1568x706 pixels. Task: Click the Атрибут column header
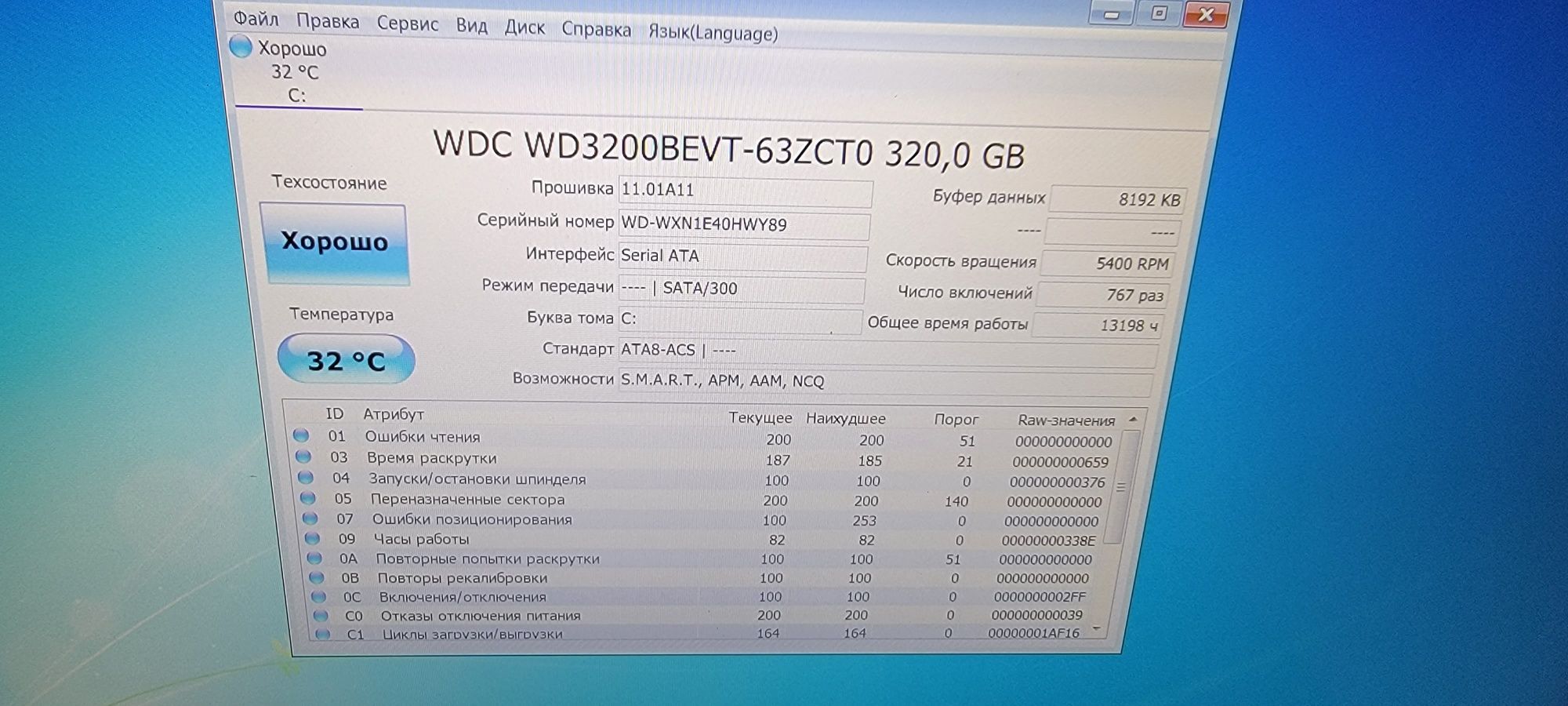click(x=393, y=414)
